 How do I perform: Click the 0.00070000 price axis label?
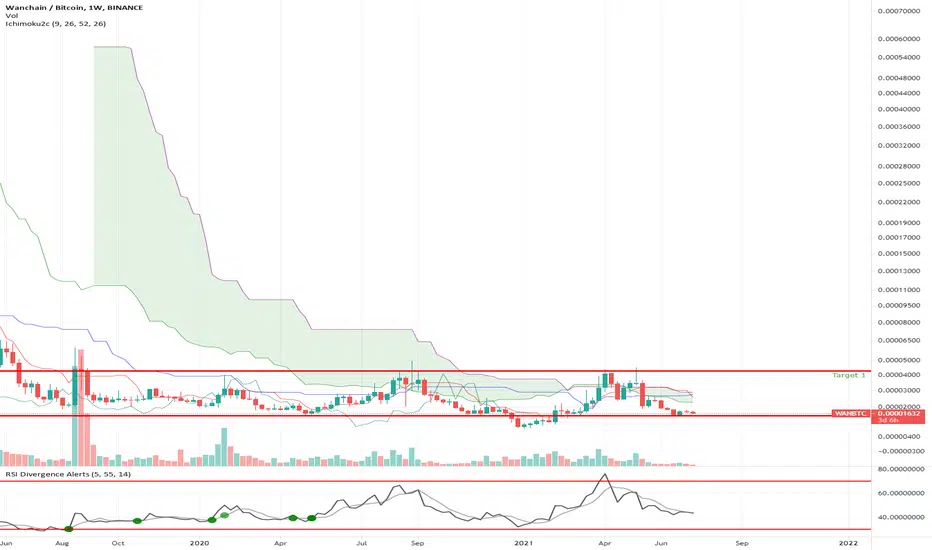coord(899,11)
